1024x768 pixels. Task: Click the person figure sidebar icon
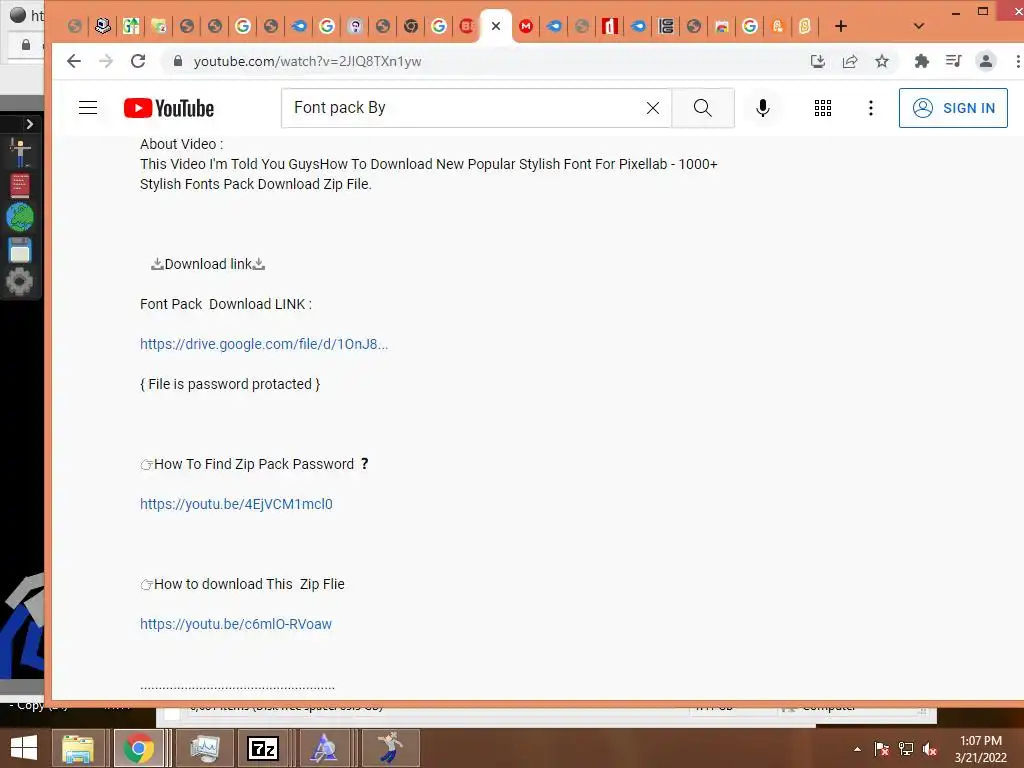click(x=20, y=153)
